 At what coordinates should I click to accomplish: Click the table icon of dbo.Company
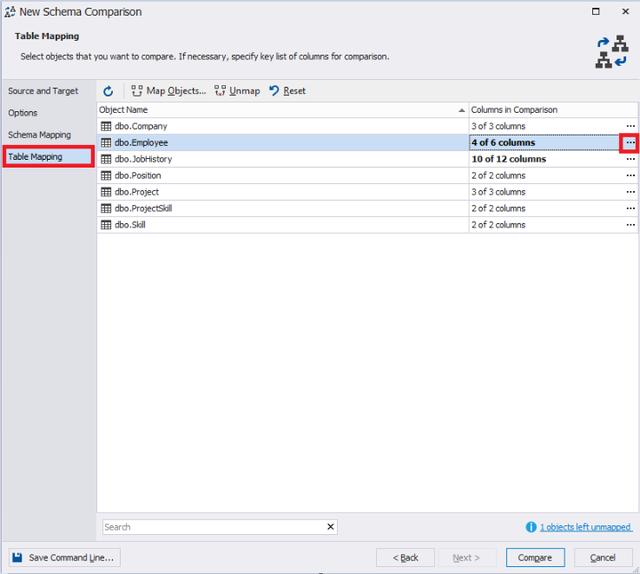pos(106,126)
